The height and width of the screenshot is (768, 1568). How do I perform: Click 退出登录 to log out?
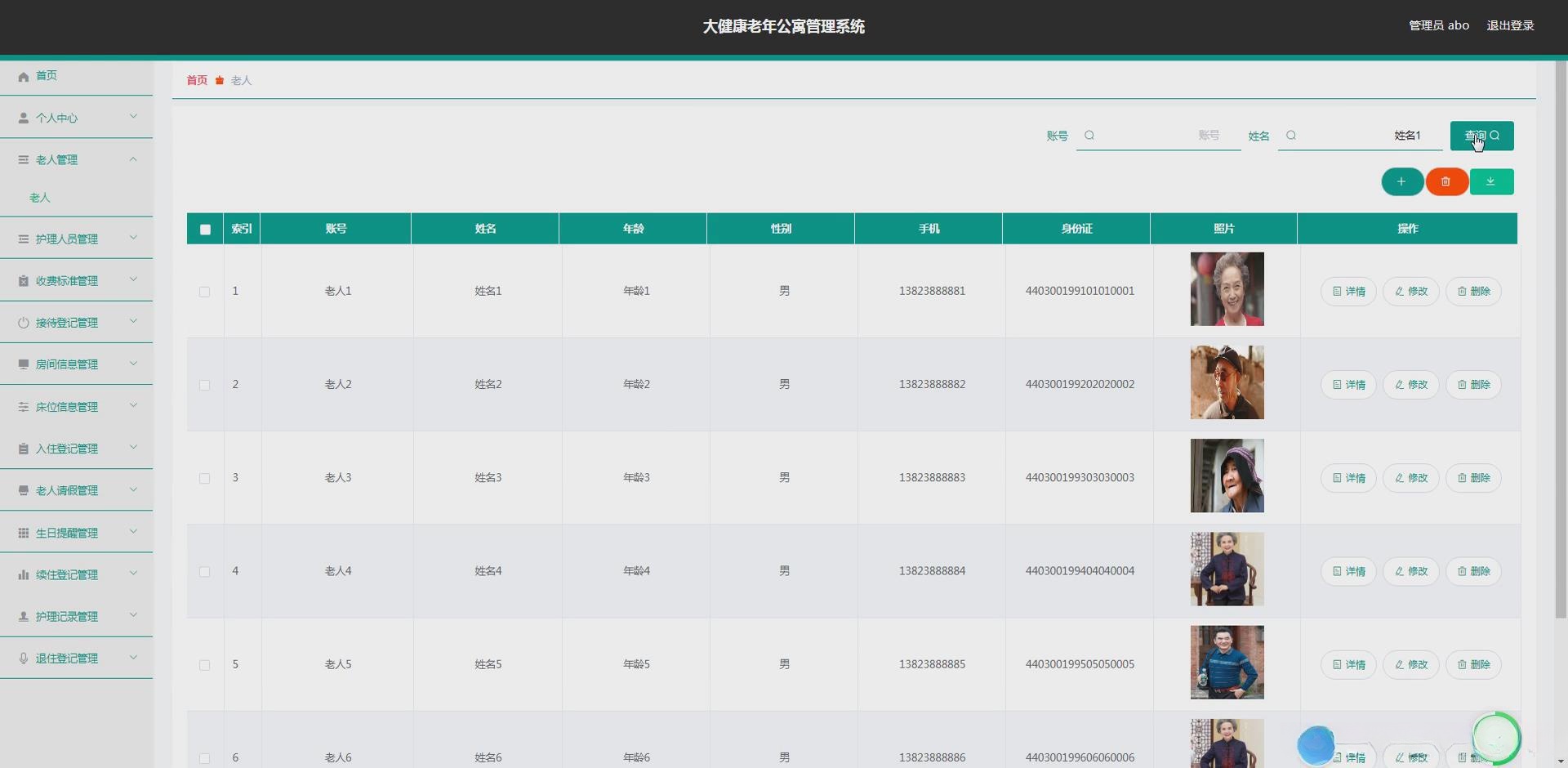(1510, 25)
